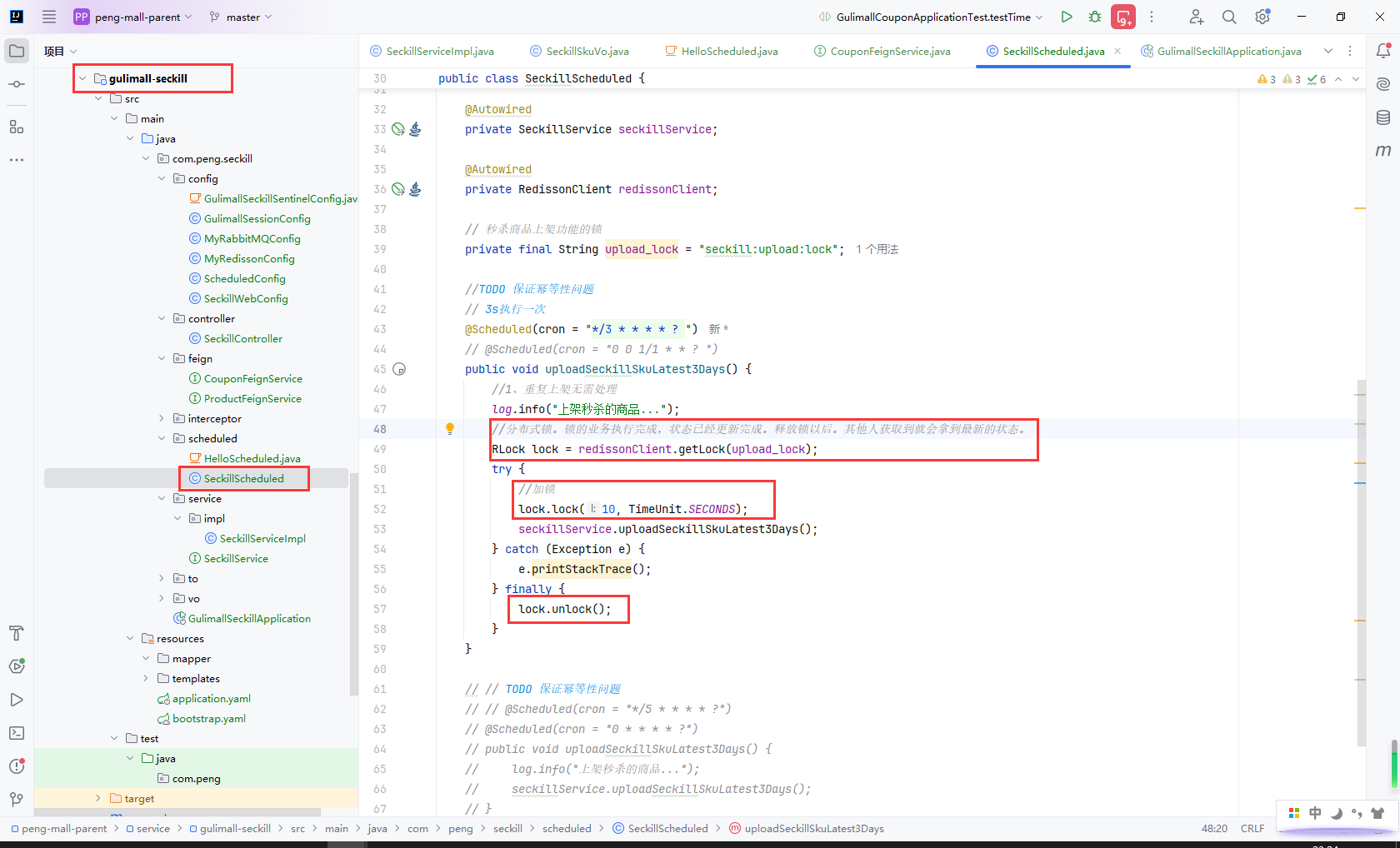
Task: Open the master branch dropdown
Action: [x=241, y=17]
